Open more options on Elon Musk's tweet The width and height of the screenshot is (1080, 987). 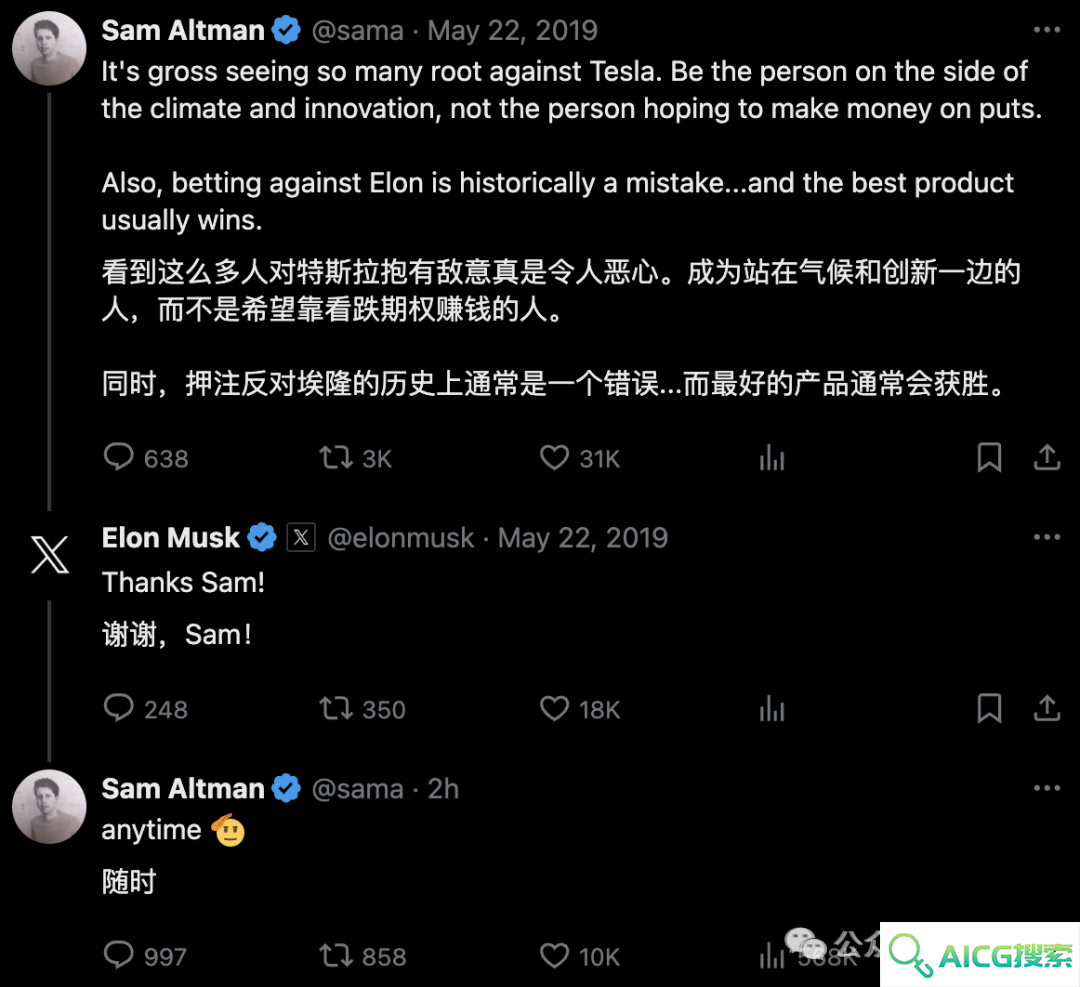pyautogui.click(x=1047, y=537)
